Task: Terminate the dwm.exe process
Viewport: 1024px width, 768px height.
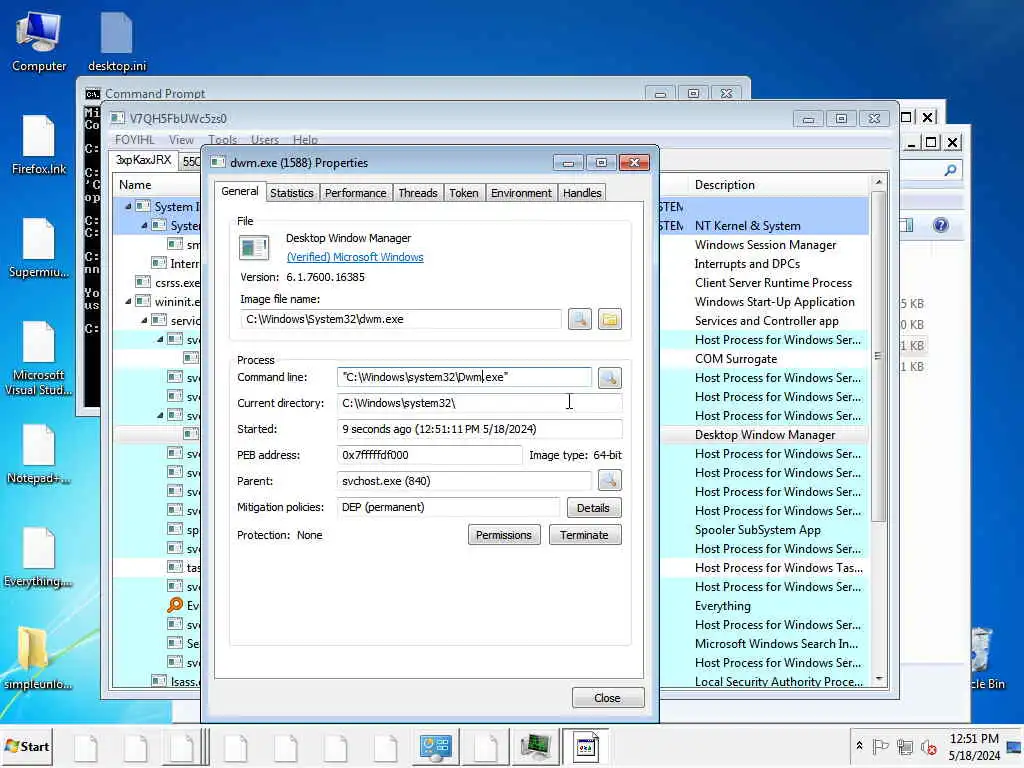Action: [584, 535]
